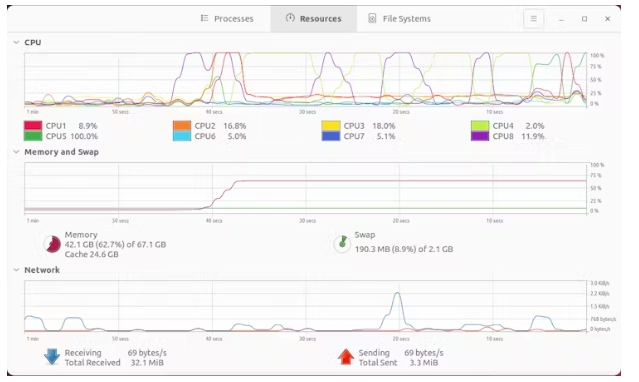The width and height of the screenshot is (639, 382).
Task: Change the CPU1 red color swatch
Action: click(33, 126)
